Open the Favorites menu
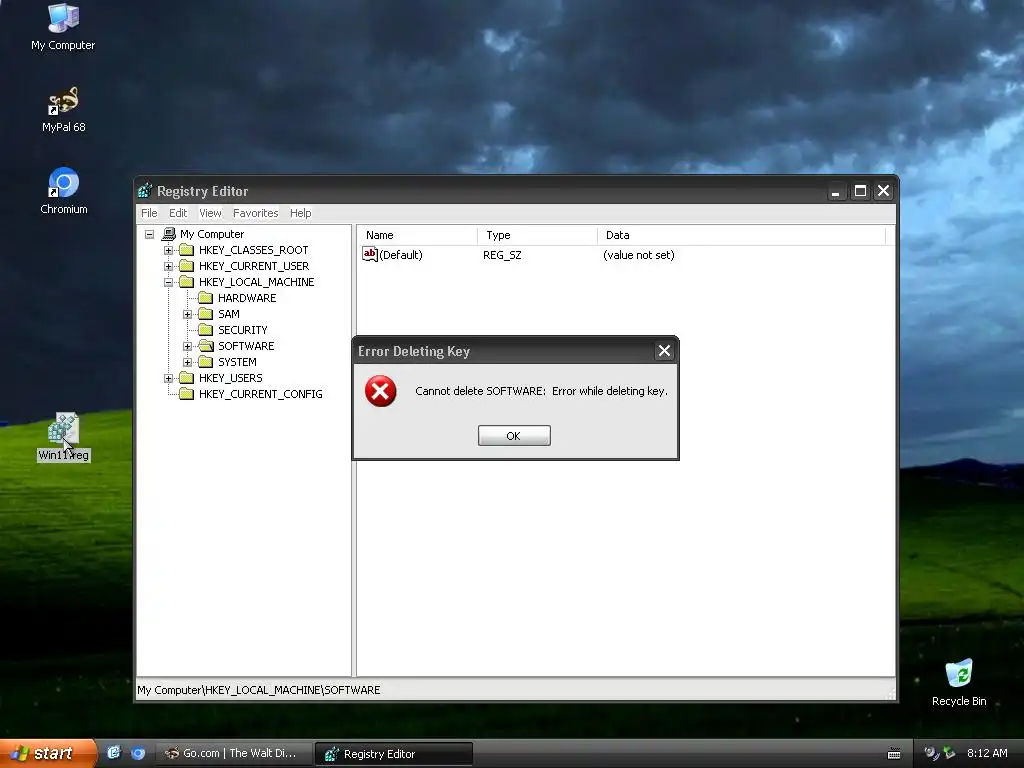The image size is (1024, 768). coord(255,213)
